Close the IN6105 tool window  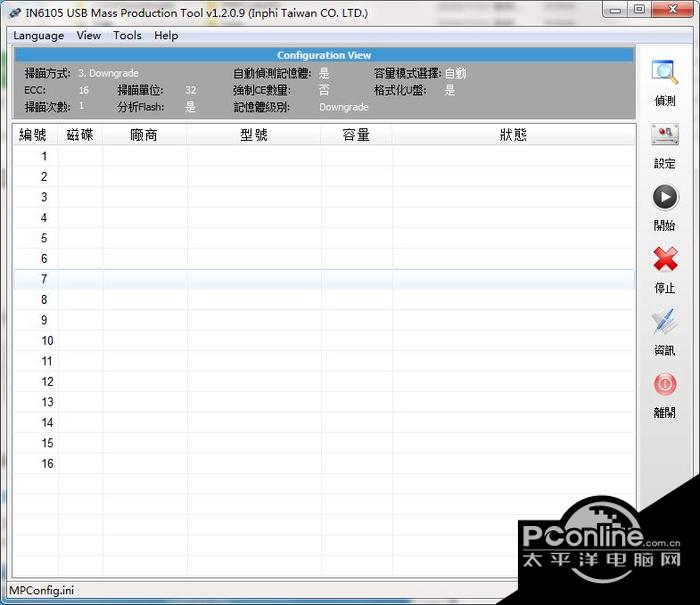[672, 10]
